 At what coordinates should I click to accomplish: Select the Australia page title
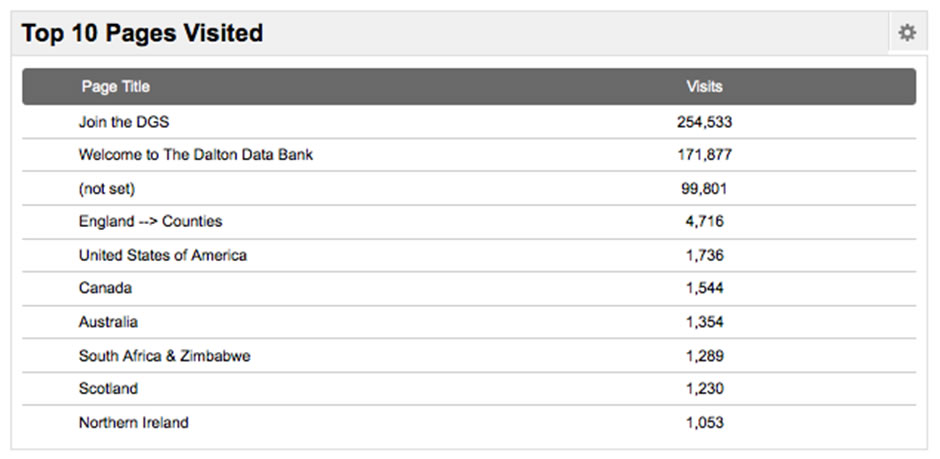(x=108, y=322)
